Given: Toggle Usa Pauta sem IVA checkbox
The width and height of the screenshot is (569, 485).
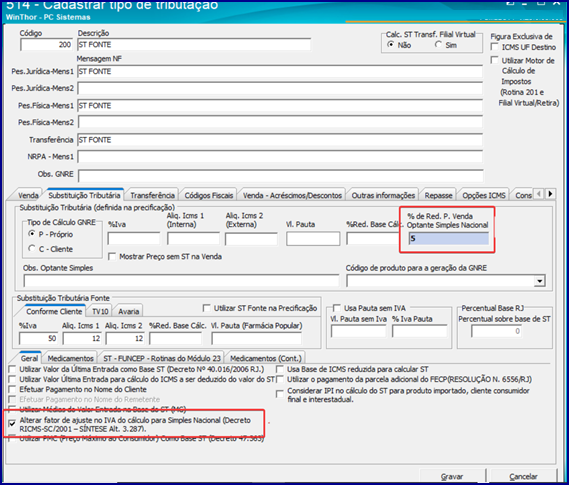Looking at the screenshot, I should pyautogui.click(x=336, y=308).
